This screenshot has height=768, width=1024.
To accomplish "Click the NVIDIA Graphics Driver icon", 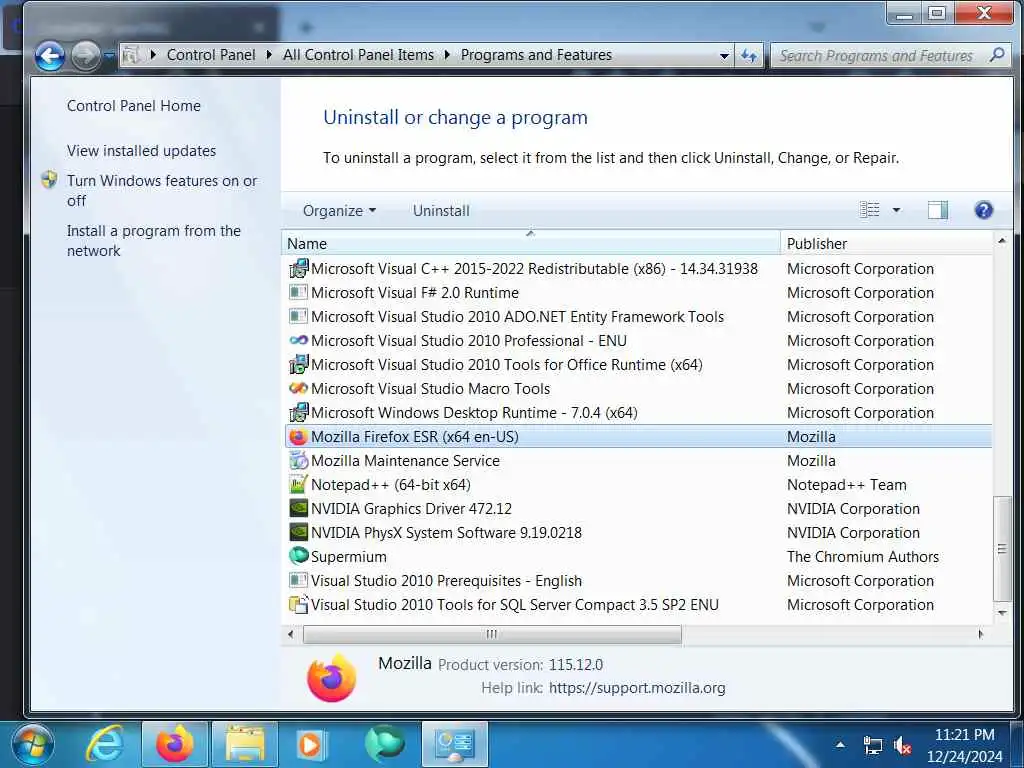I will click(x=298, y=509).
